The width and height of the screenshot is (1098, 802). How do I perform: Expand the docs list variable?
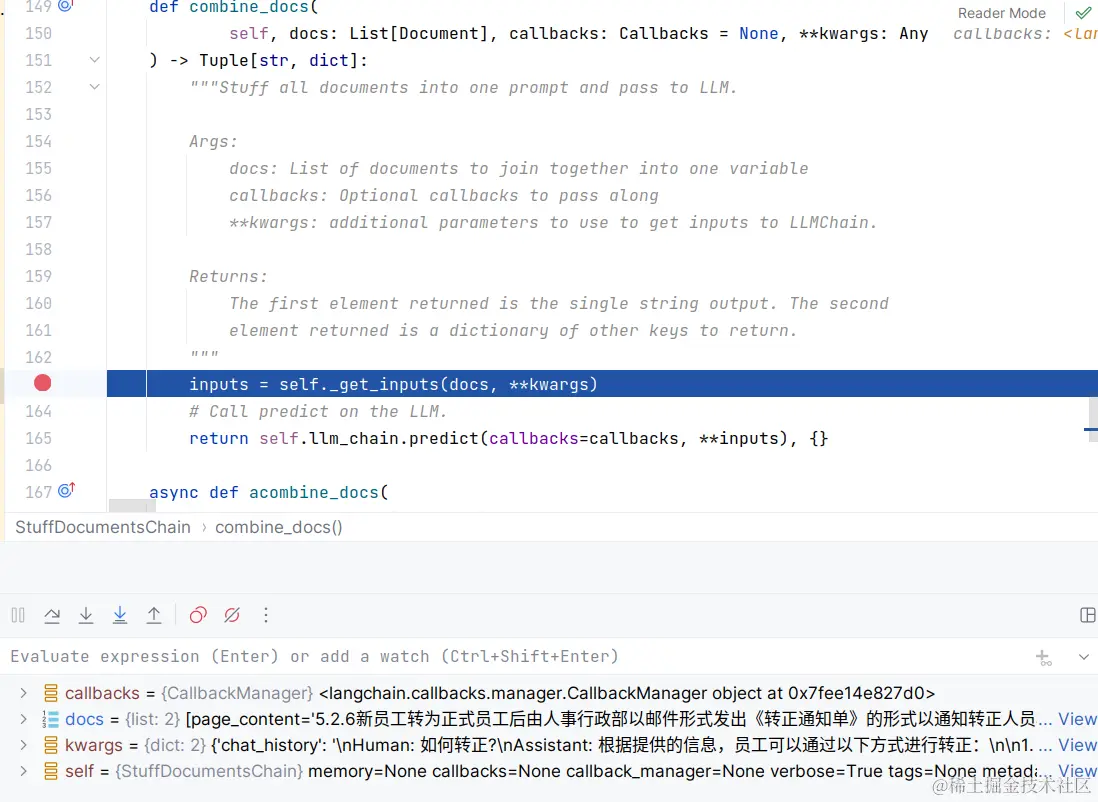(x=24, y=718)
